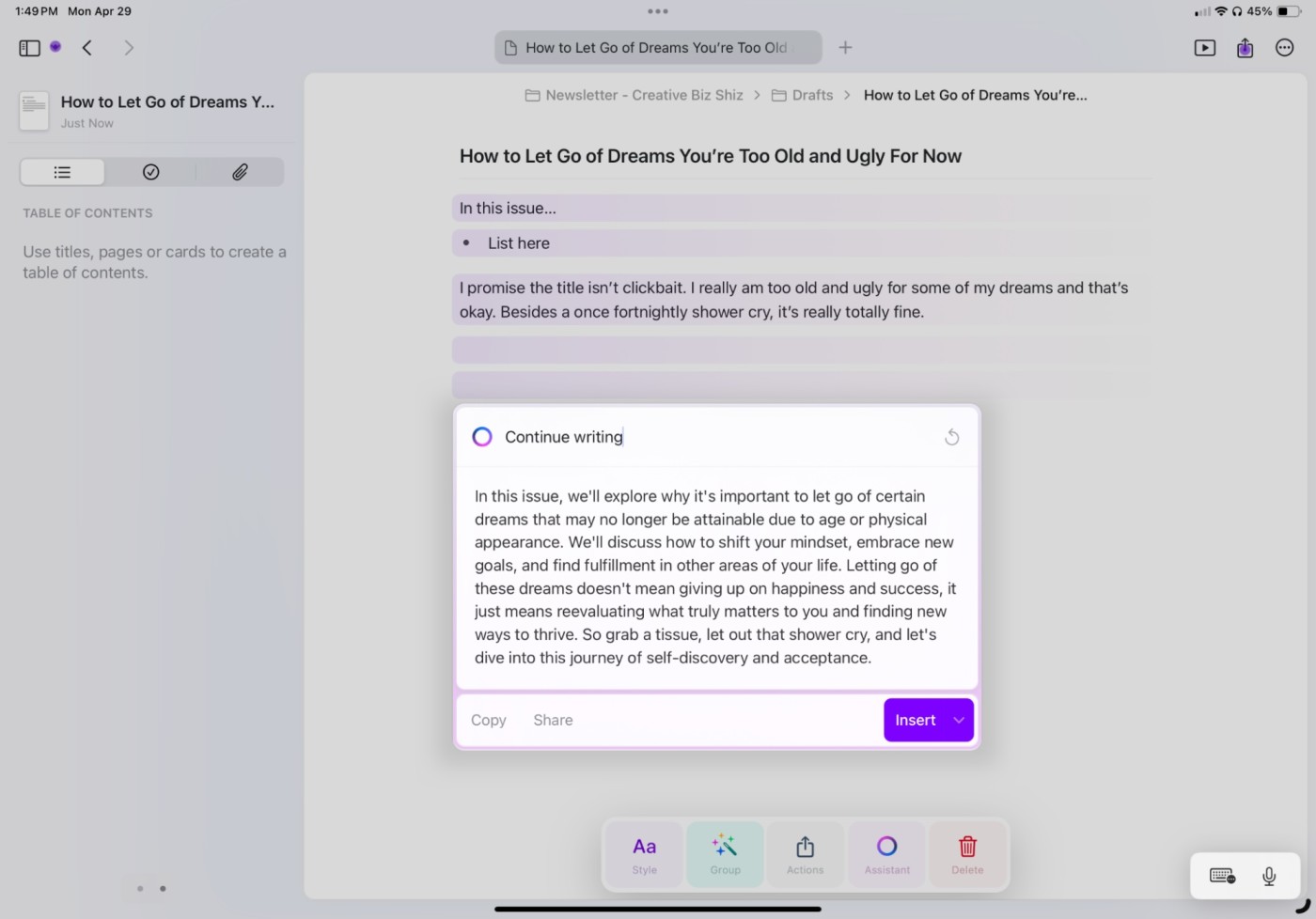Start dictation with microphone icon
Screen dimensions: 1316x919
pos(1269,877)
